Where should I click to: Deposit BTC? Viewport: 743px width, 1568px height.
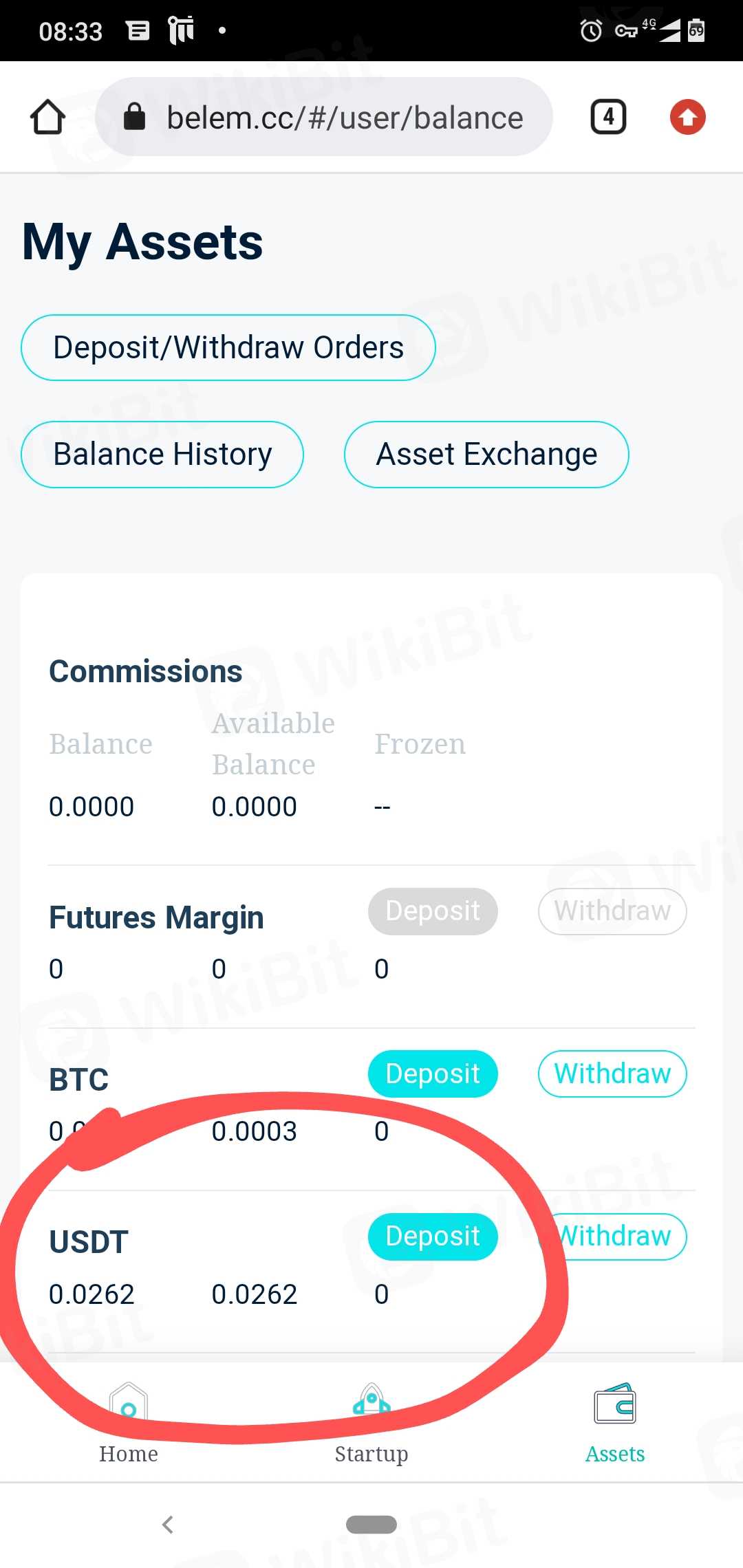[x=433, y=1074]
